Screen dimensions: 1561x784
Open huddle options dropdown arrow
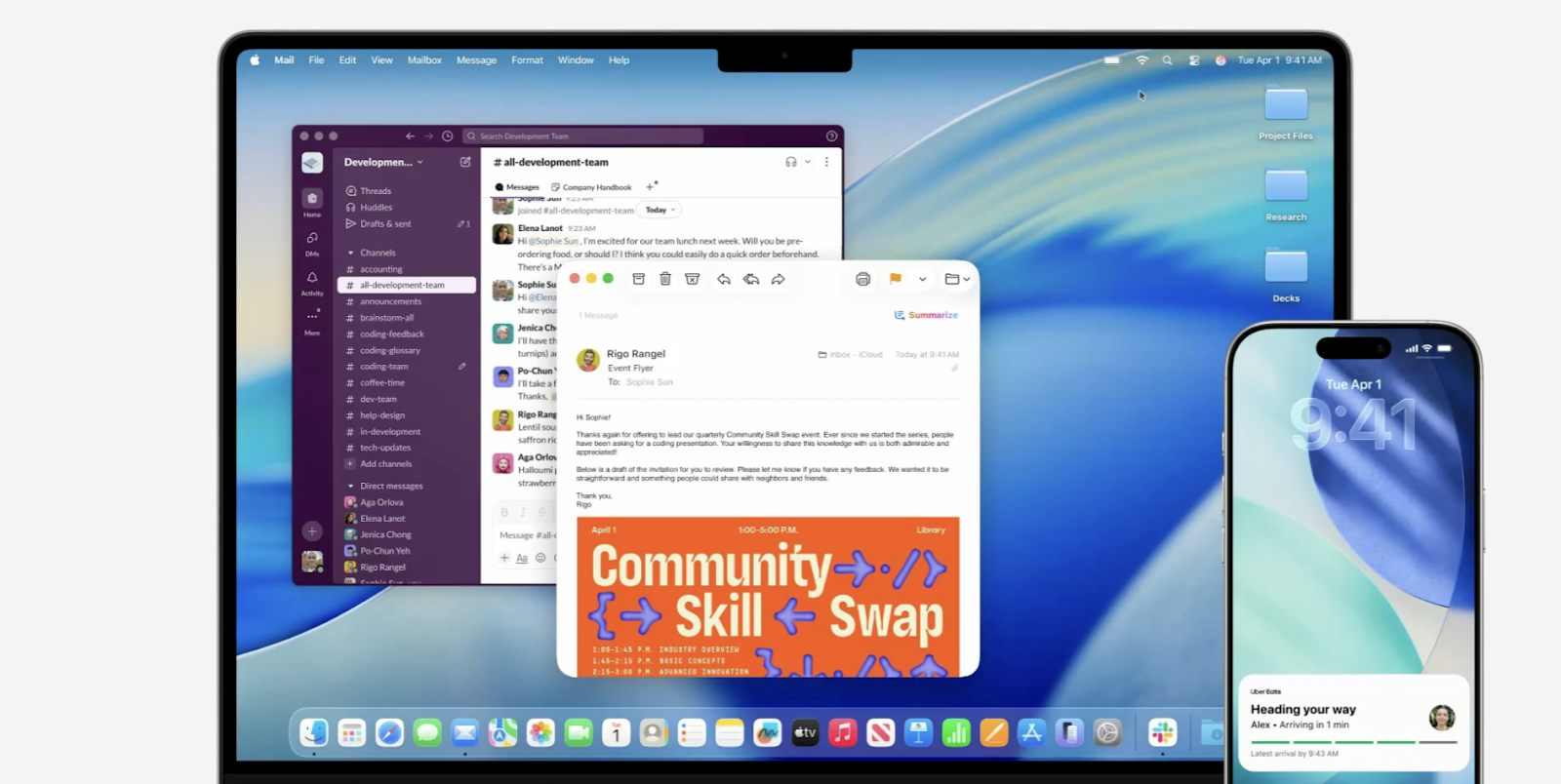coord(808,162)
